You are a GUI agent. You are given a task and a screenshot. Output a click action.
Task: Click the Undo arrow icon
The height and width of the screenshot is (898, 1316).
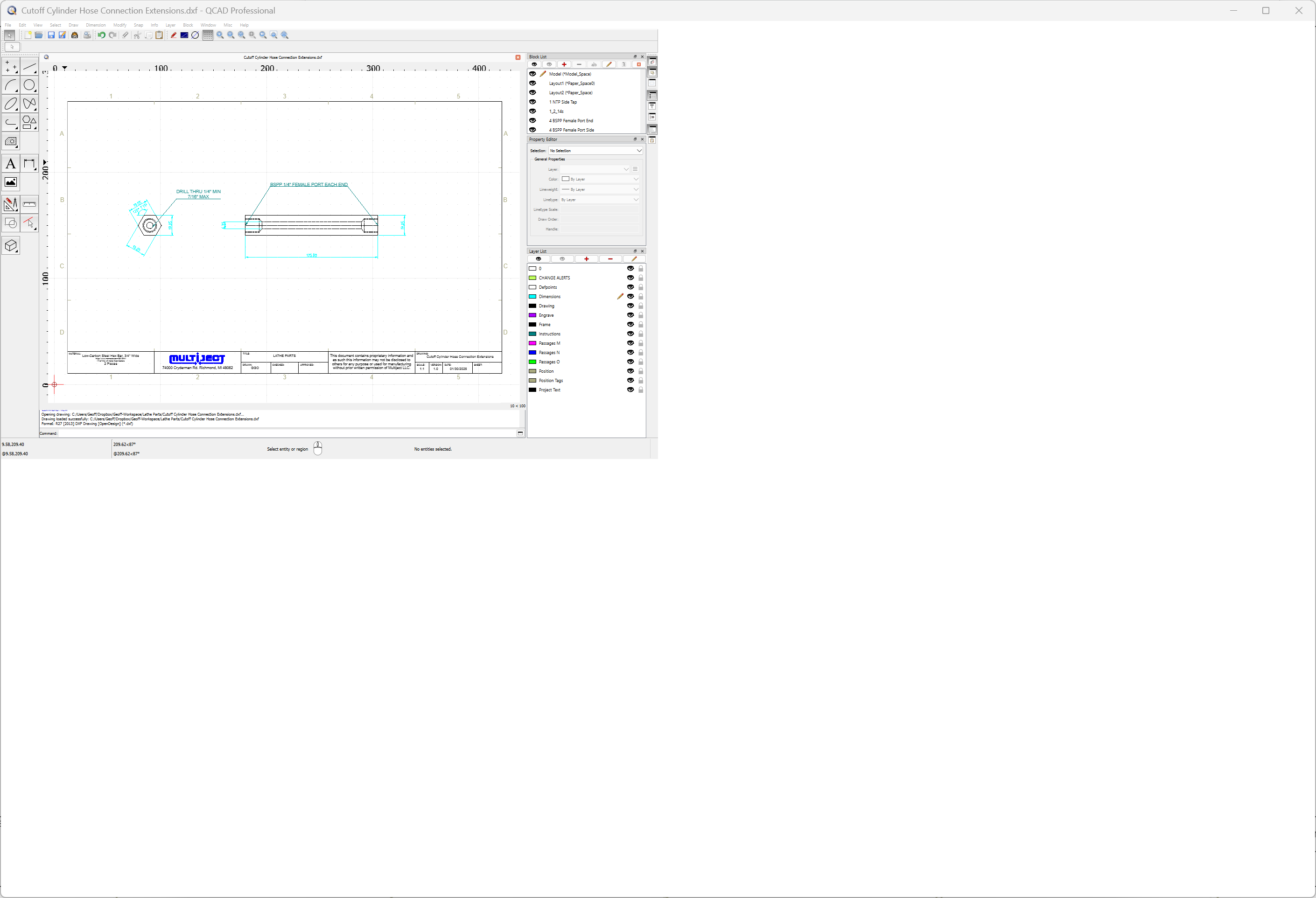(101, 35)
